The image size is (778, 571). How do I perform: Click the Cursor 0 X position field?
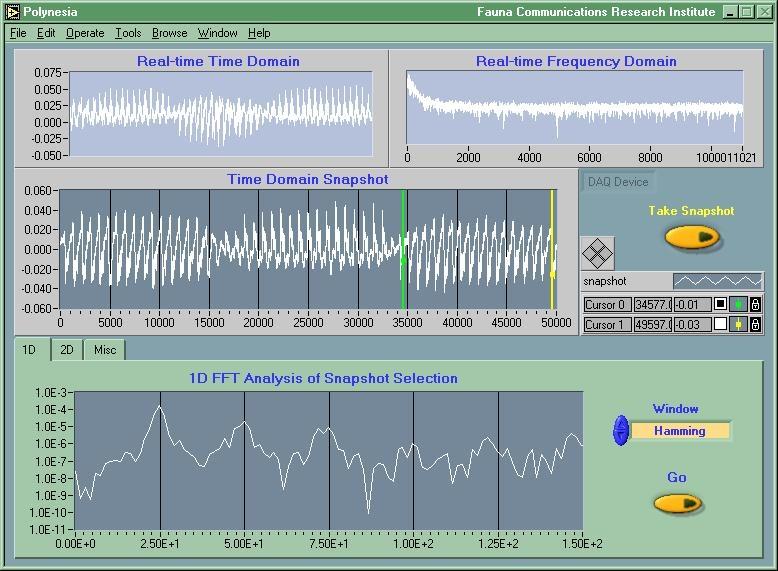653,305
